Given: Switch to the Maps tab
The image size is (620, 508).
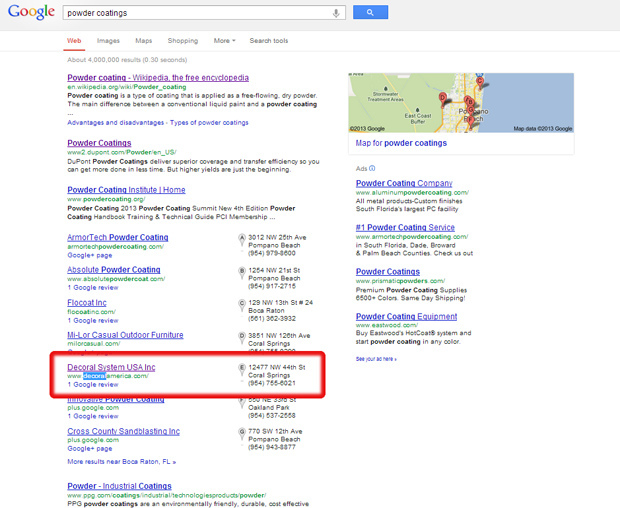Looking at the screenshot, I should (x=144, y=41).
